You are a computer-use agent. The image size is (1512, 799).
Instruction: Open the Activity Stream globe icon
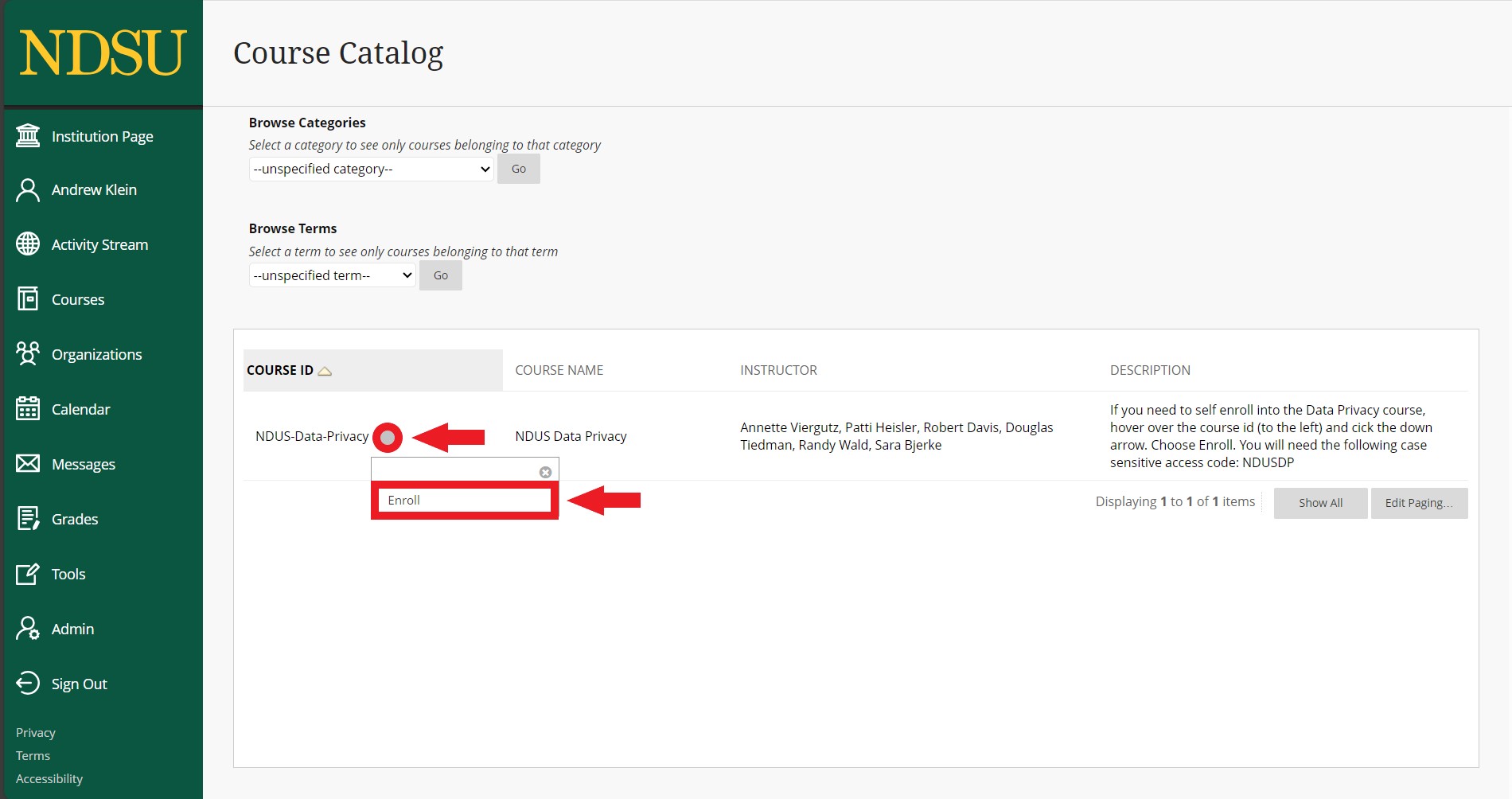coord(28,244)
